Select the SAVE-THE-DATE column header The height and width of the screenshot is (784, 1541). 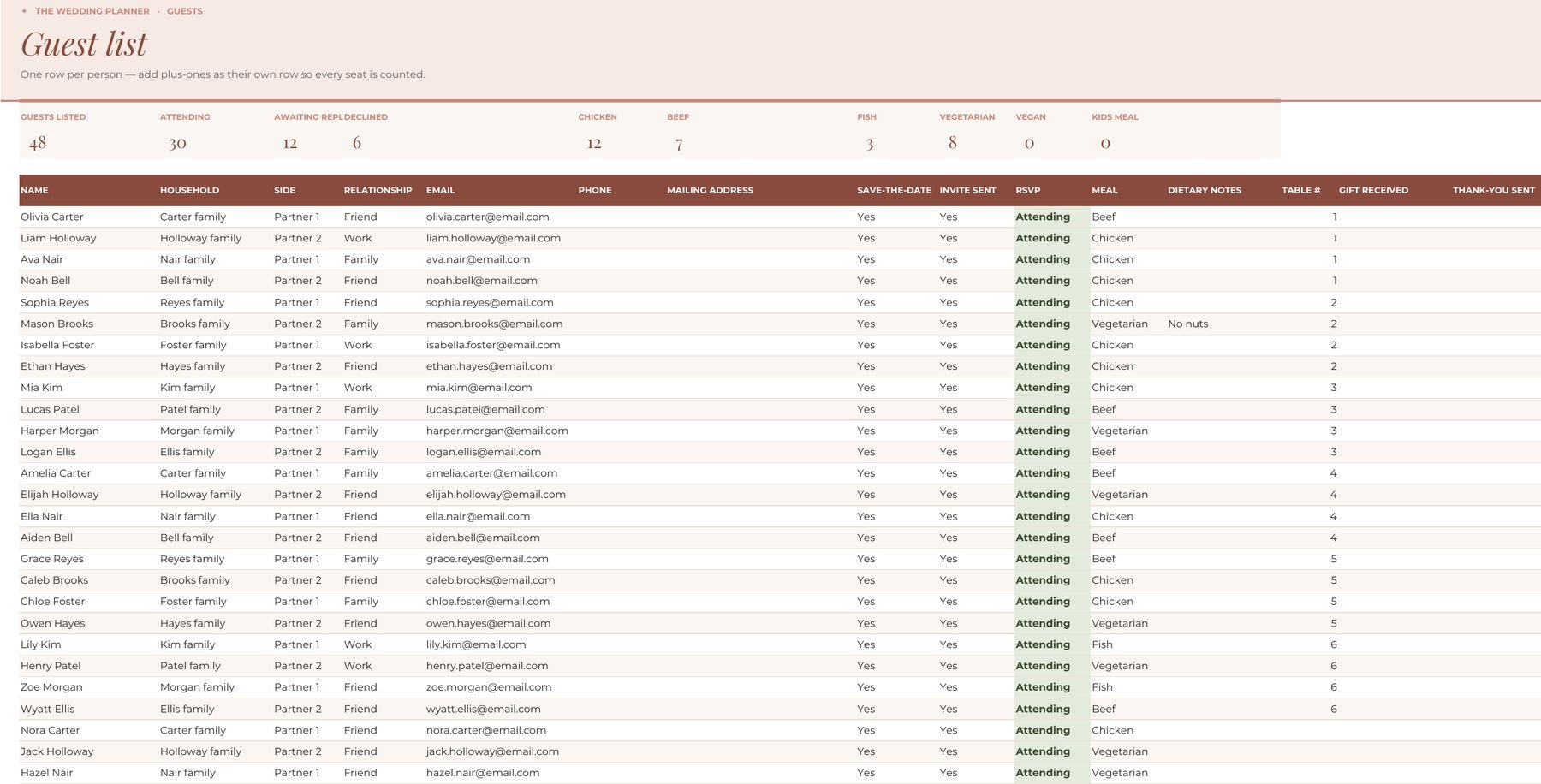(894, 190)
